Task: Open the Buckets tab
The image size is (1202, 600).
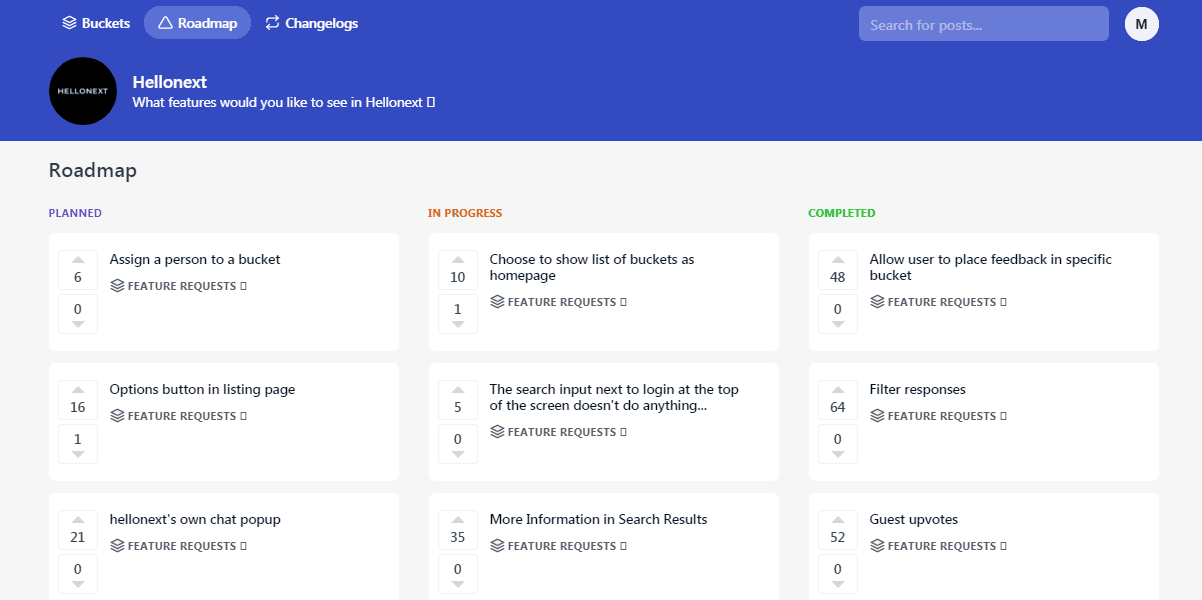Action: [x=96, y=23]
